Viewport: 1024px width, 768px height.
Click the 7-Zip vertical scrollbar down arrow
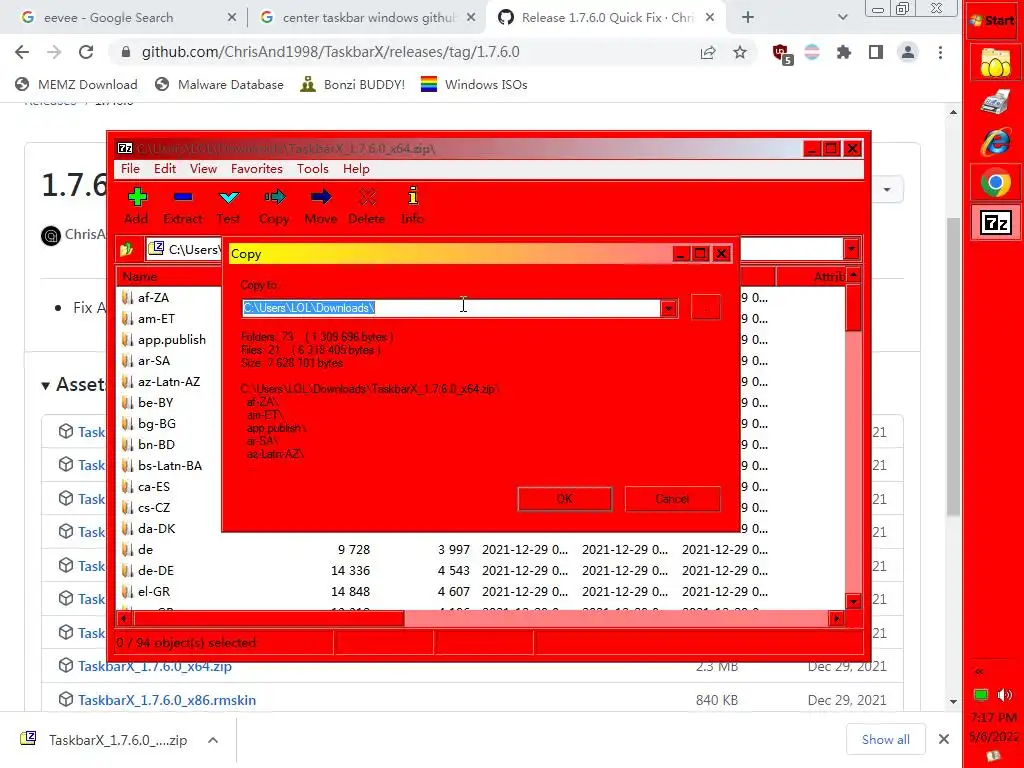pyautogui.click(x=853, y=601)
